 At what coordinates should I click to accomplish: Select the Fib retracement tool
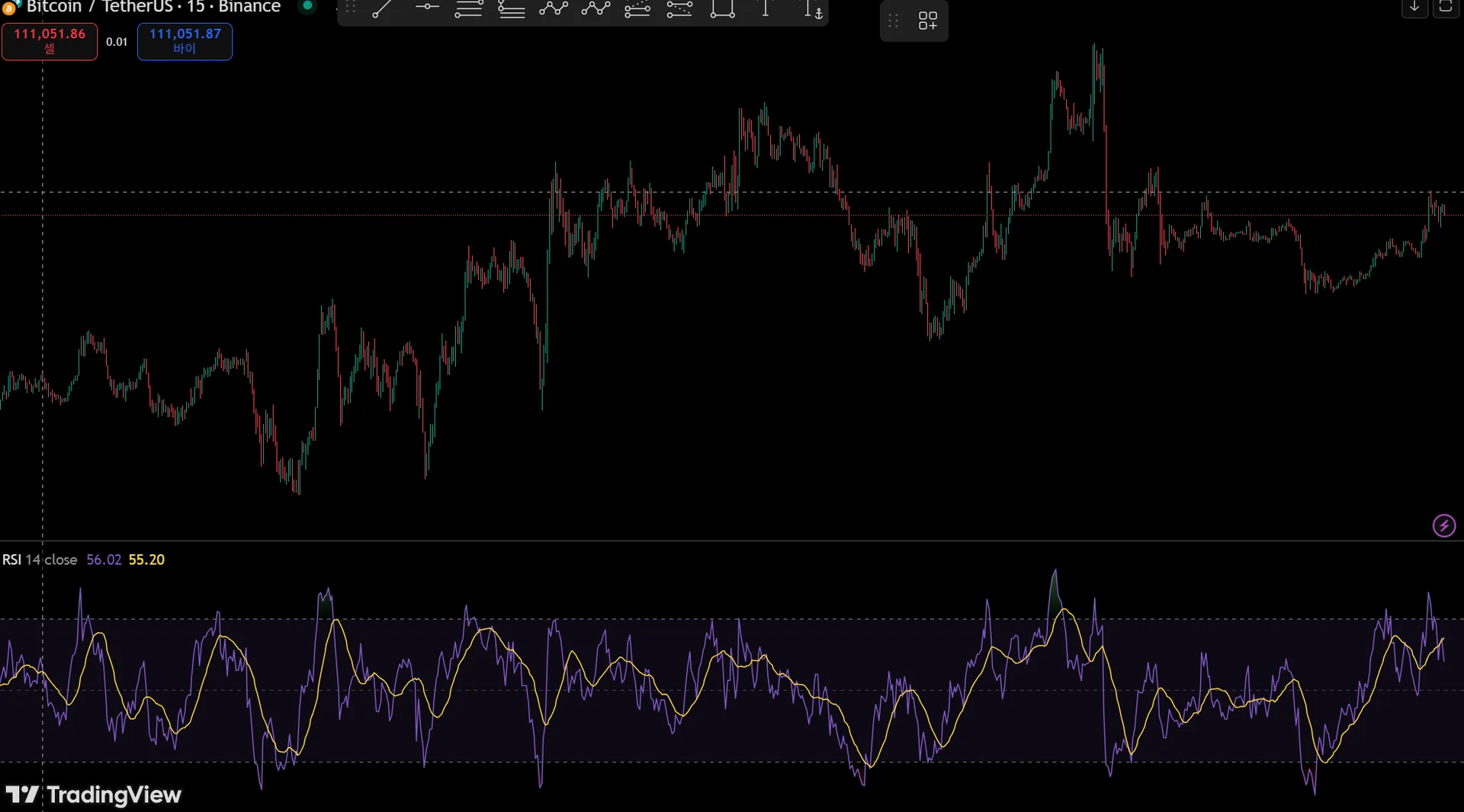468,9
